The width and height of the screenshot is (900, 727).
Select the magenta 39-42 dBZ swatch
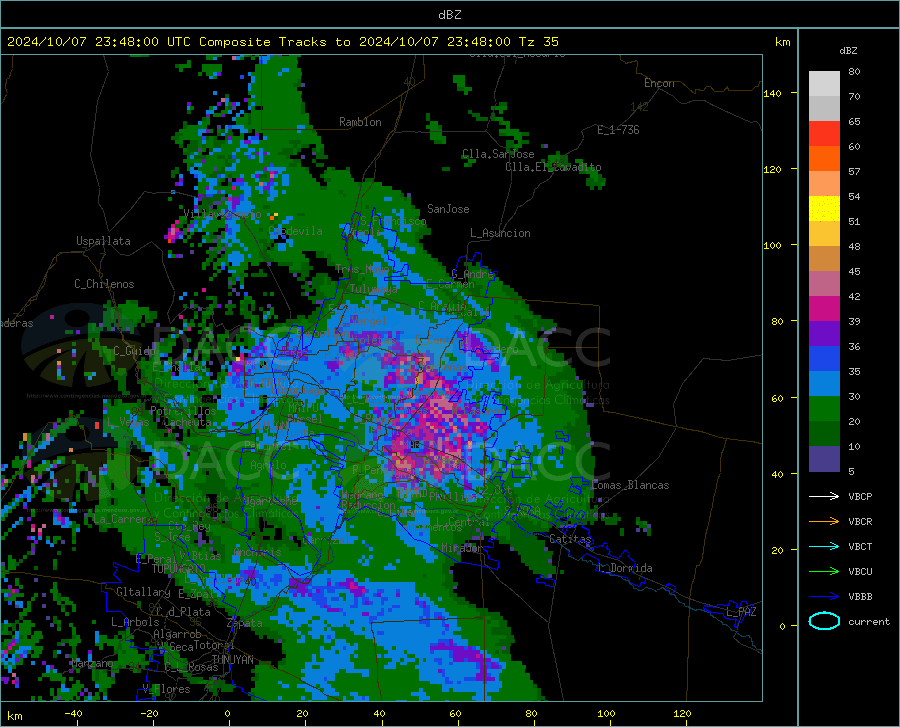tap(824, 309)
